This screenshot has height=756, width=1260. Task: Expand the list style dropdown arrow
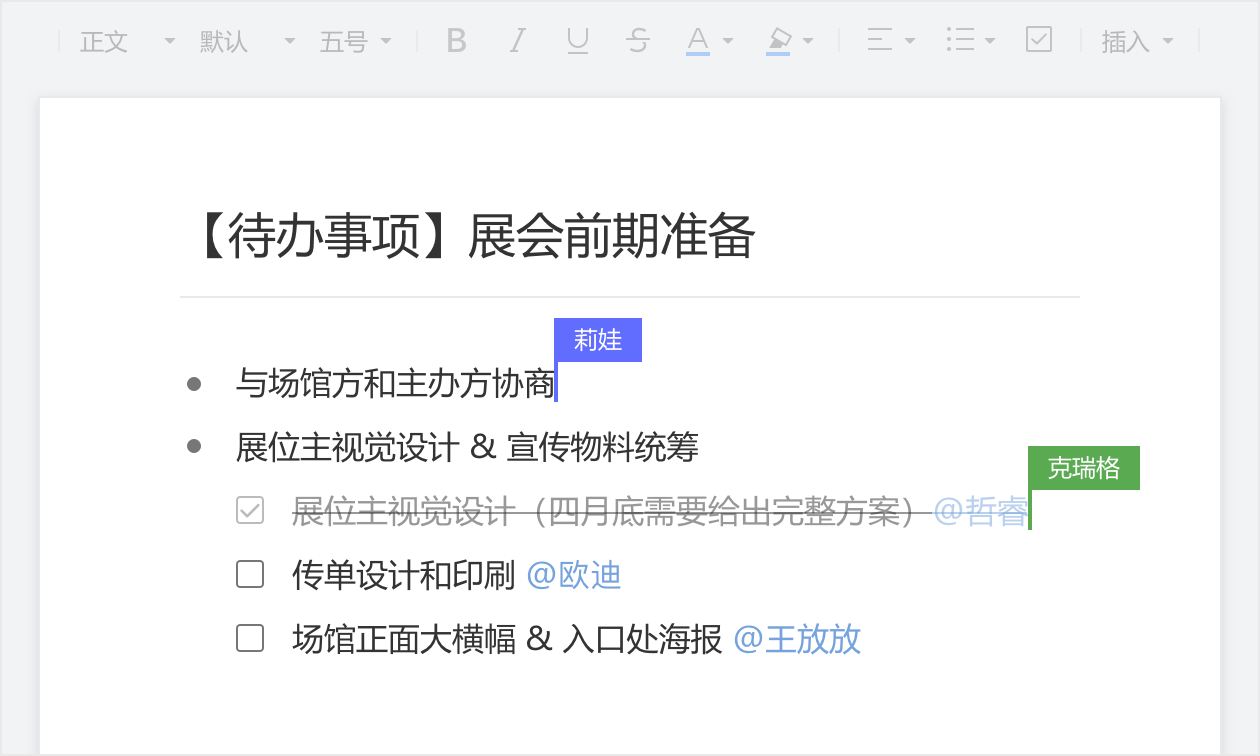click(990, 41)
